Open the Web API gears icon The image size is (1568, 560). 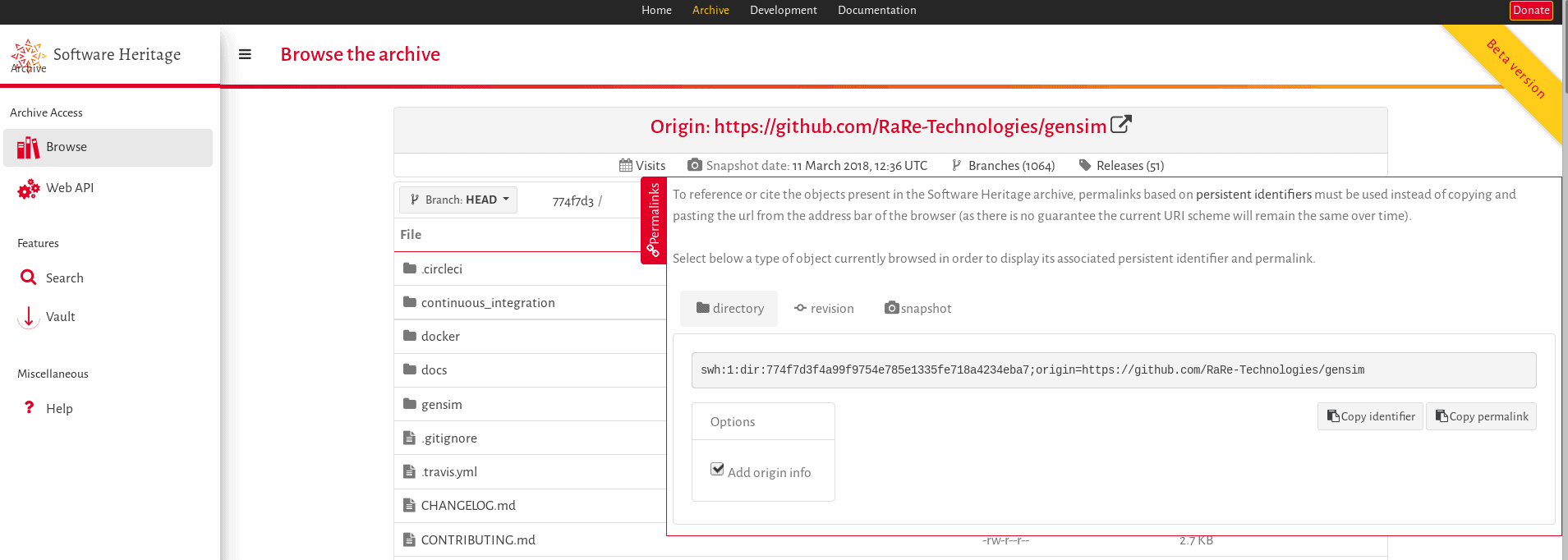[29, 189]
